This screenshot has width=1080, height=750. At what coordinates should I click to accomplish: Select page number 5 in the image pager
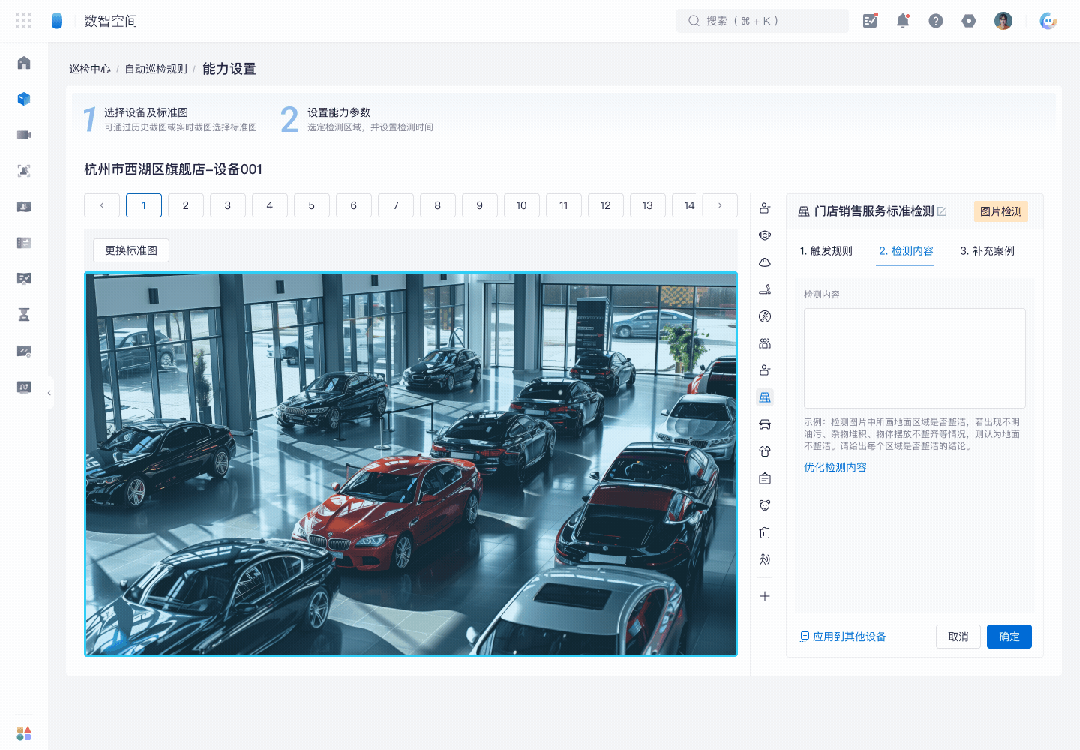(x=311, y=205)
